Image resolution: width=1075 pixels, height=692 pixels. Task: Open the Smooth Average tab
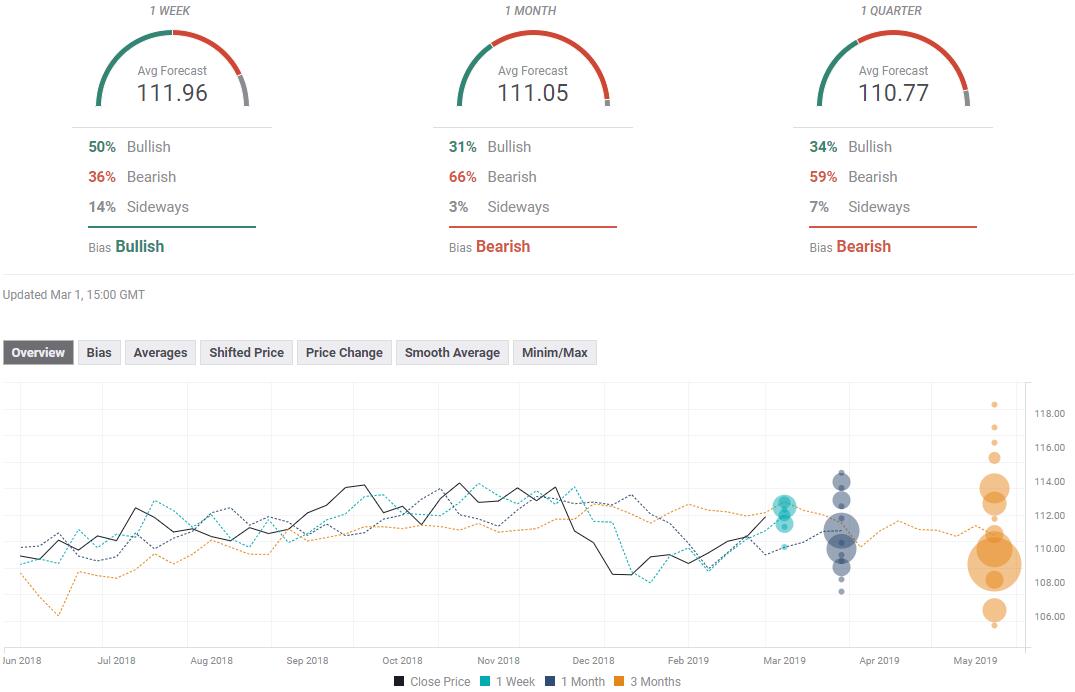pyautogui.click(x=452, y=353)
